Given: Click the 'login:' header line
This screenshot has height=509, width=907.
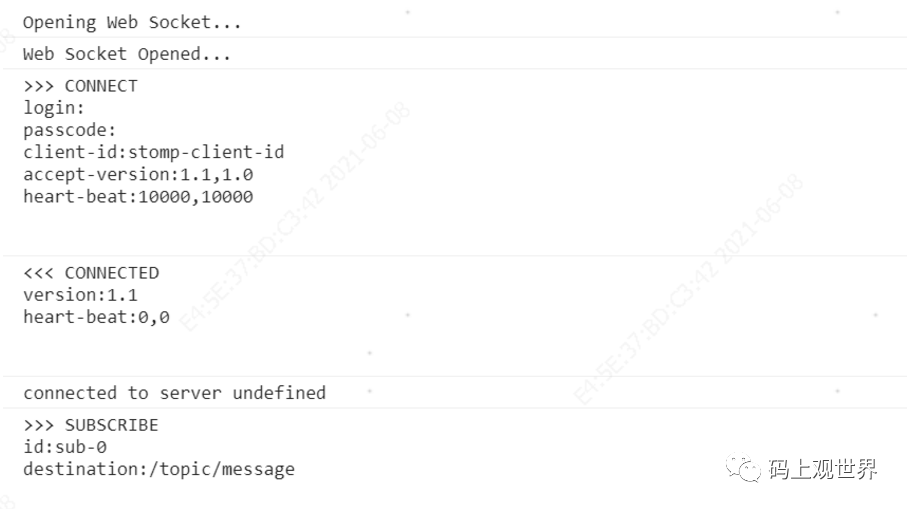Looking at the screenshot, I should (54, 108).
